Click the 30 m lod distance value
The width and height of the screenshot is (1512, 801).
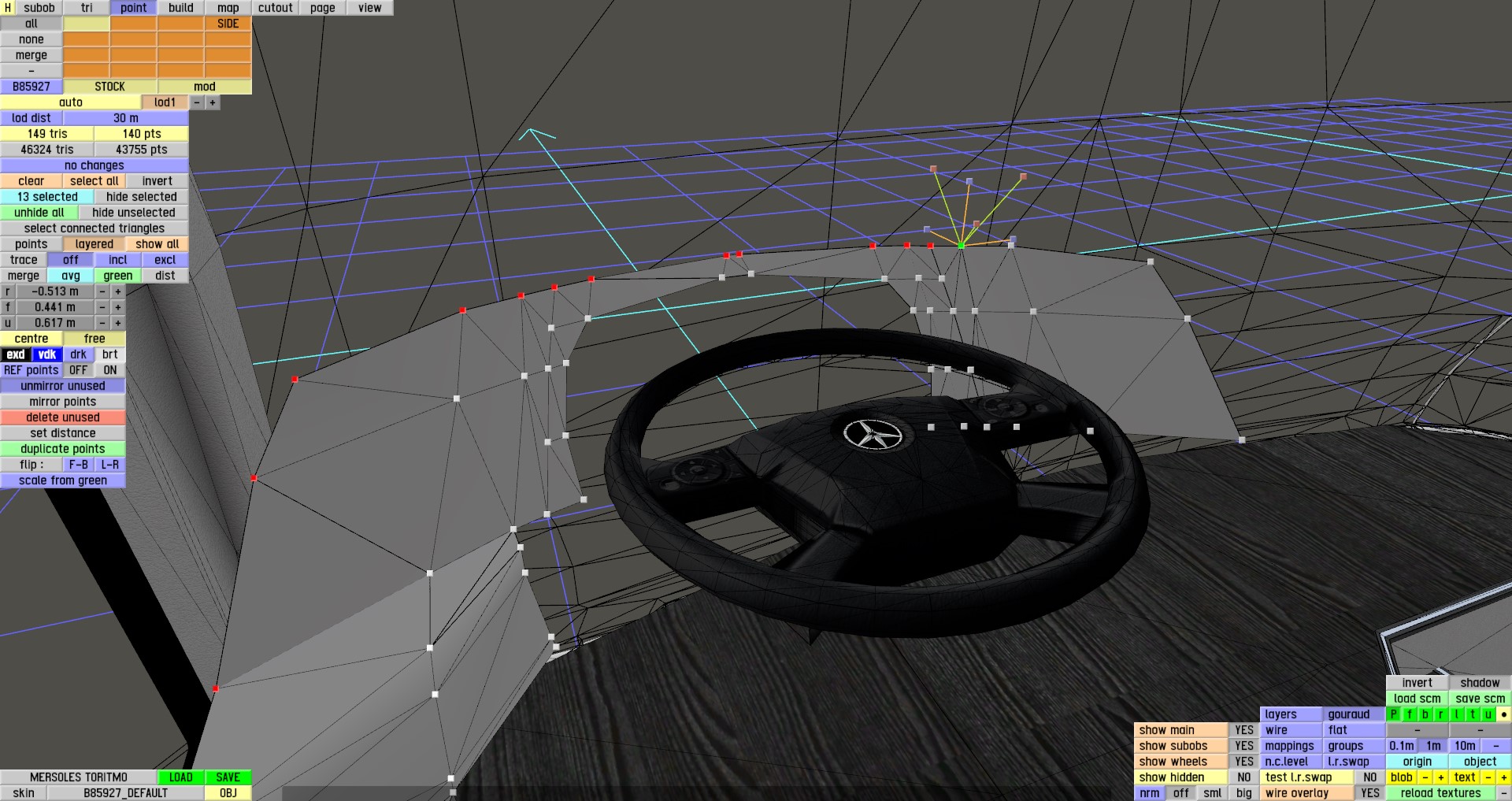click(x=126, y=118)
